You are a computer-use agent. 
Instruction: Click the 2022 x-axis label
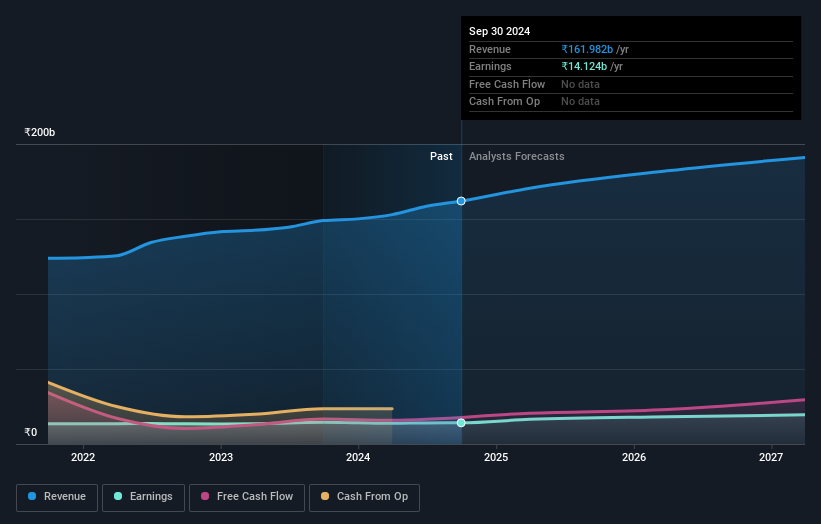tap(83, 458)
